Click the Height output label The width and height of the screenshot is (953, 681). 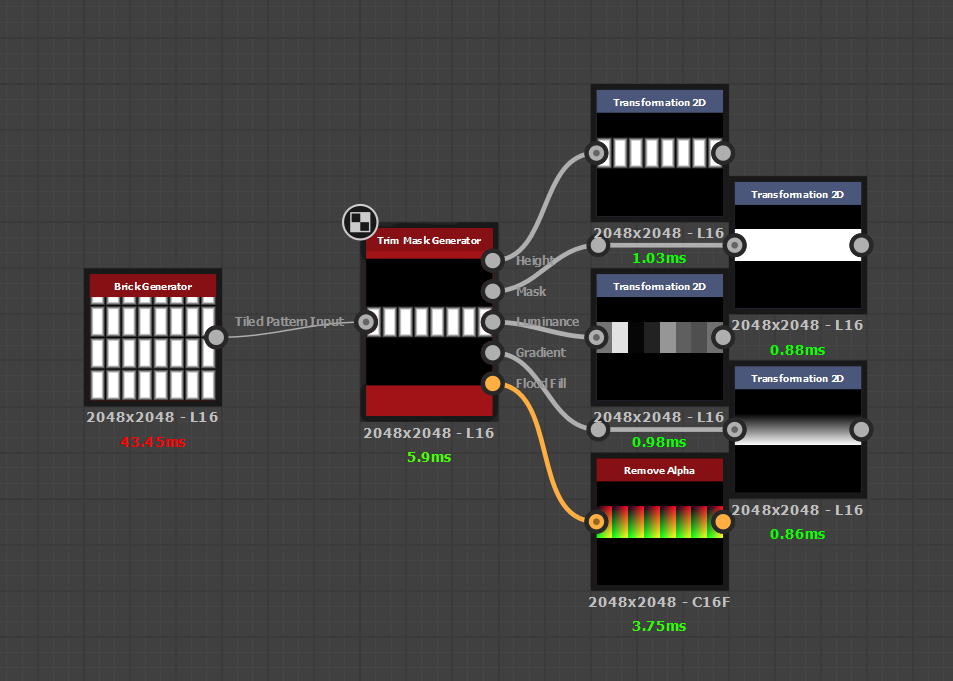pyautogui.click(x=535, y=261)
